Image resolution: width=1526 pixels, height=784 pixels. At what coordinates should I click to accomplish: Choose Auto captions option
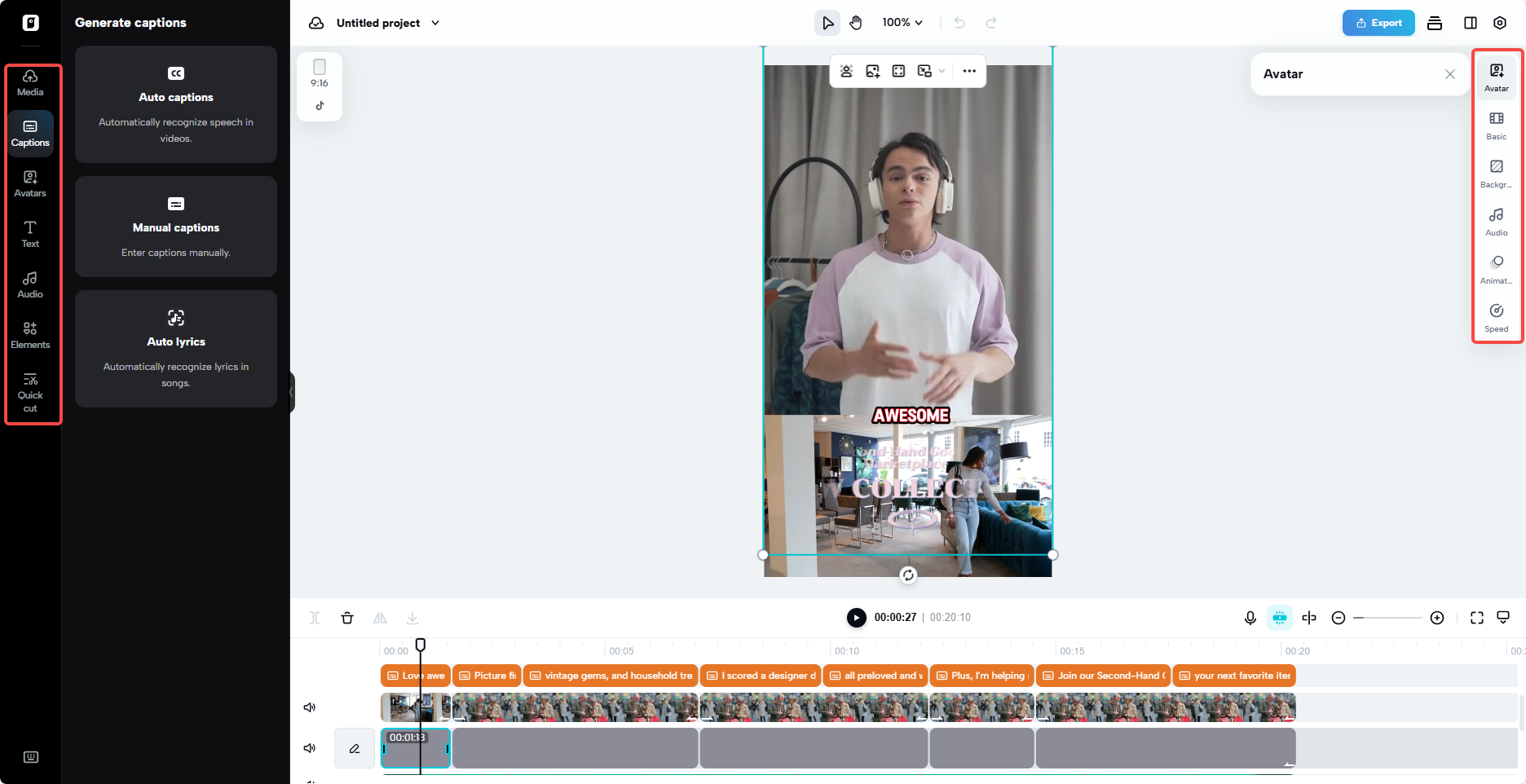pos(176,104)
